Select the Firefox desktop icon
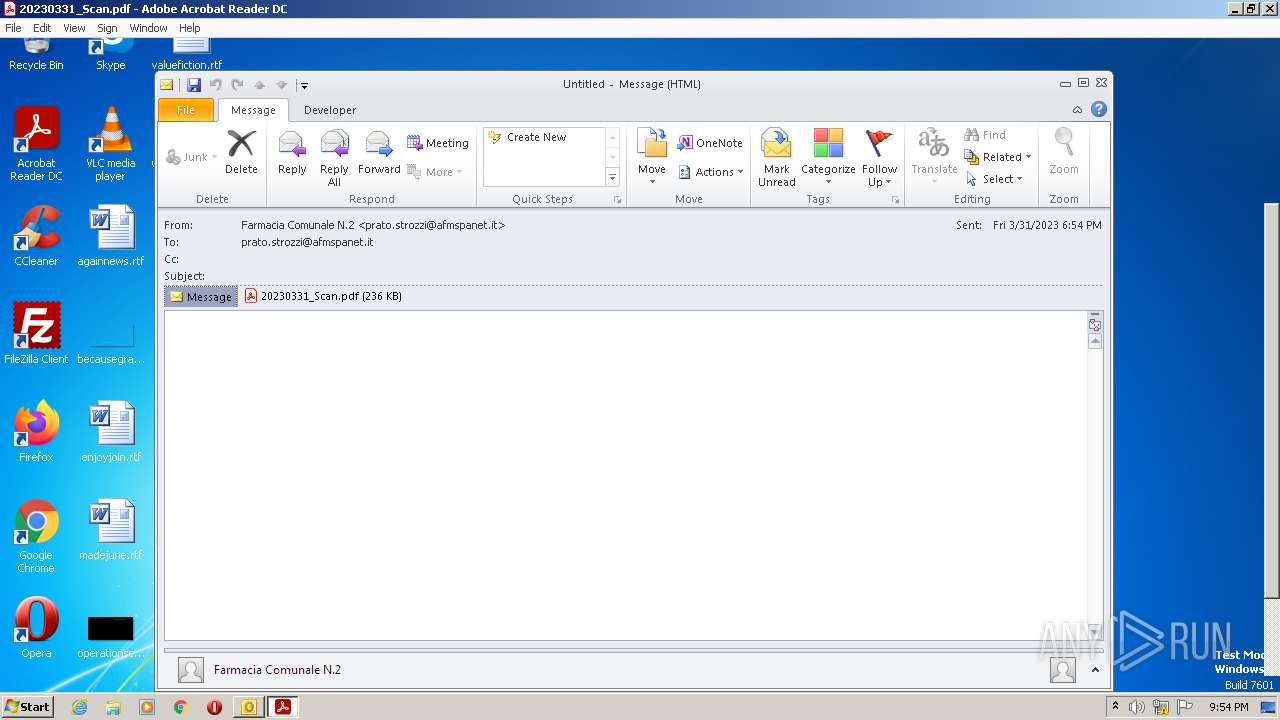Image resolution: width=1280 pixels, height=720 pixels. [x=36, y=431]
